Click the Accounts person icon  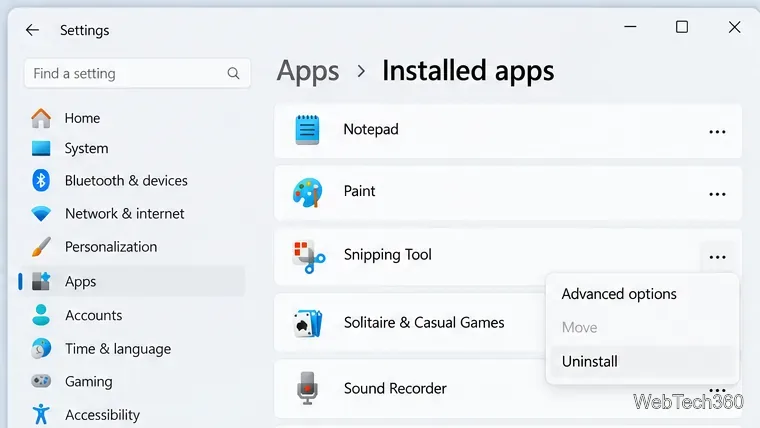[x=41, y=315]
